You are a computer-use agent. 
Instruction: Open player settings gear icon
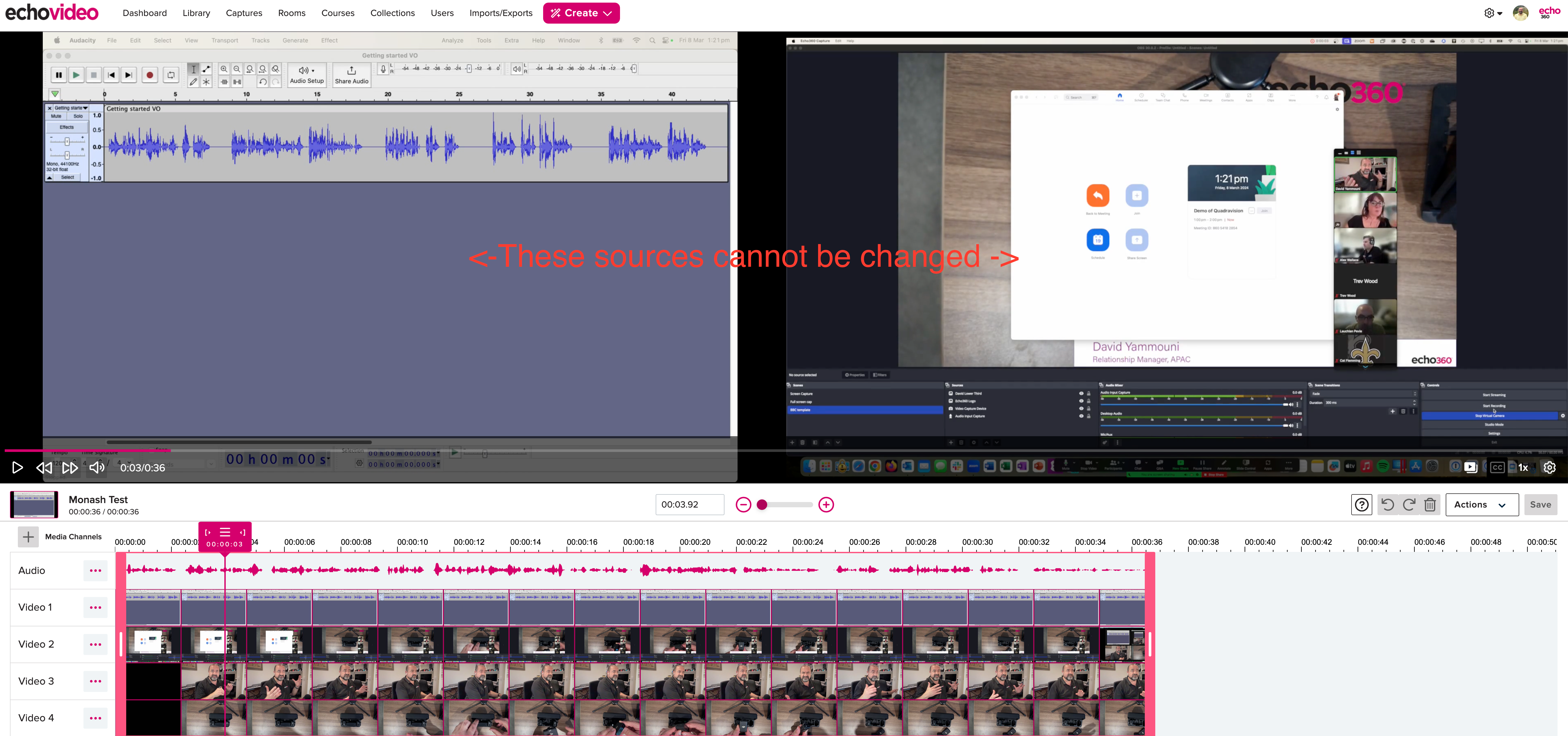pos(1550,467)
